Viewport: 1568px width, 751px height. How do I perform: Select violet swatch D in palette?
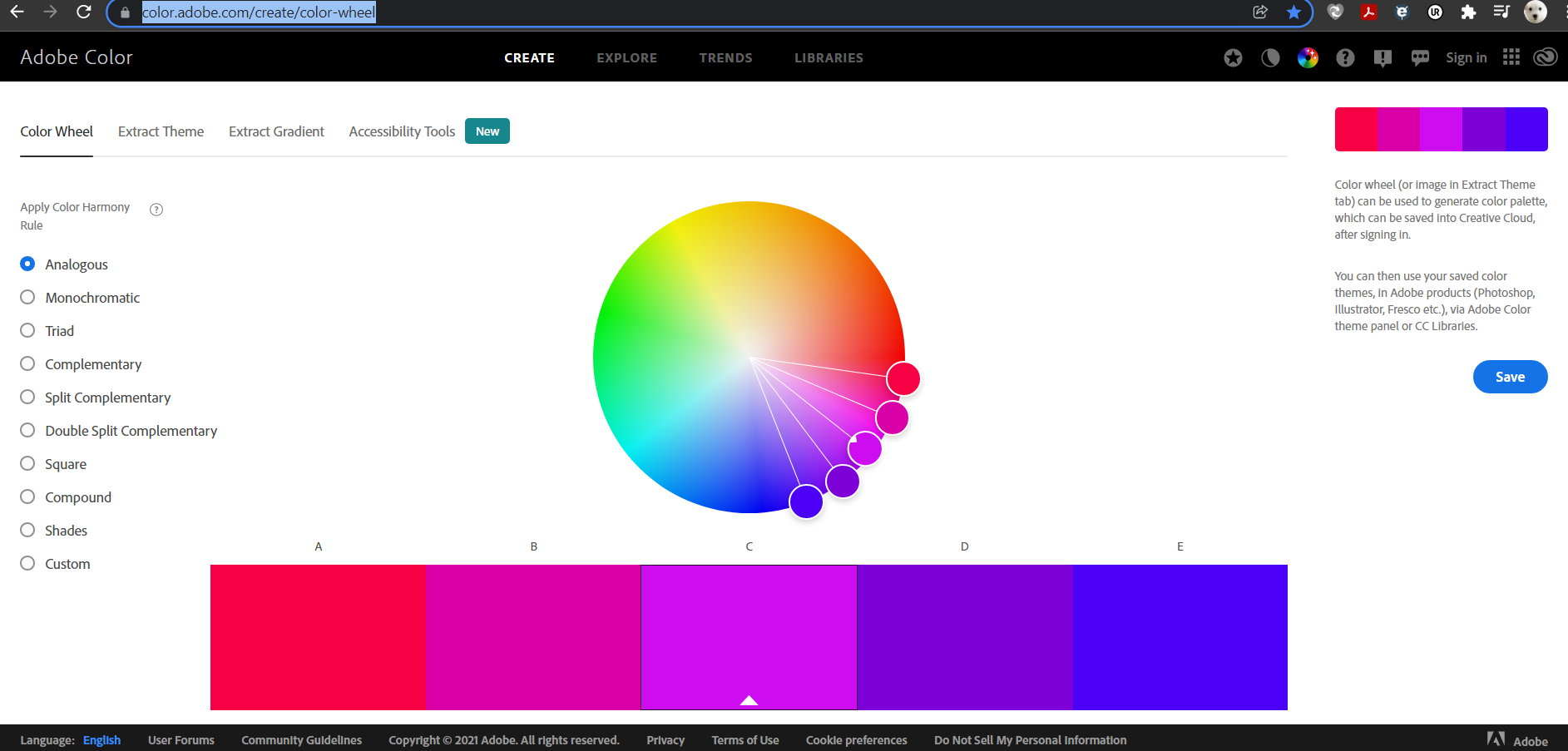tap(965, 637)
